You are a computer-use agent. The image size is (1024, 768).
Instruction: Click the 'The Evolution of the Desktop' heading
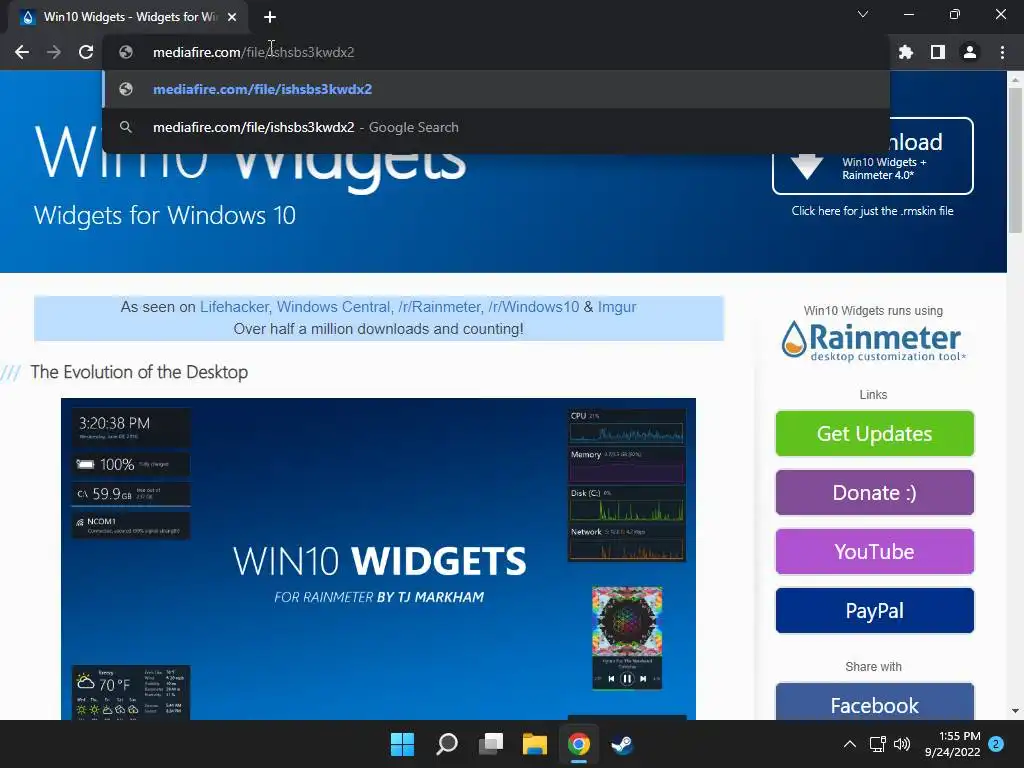(x=139, y=372)
